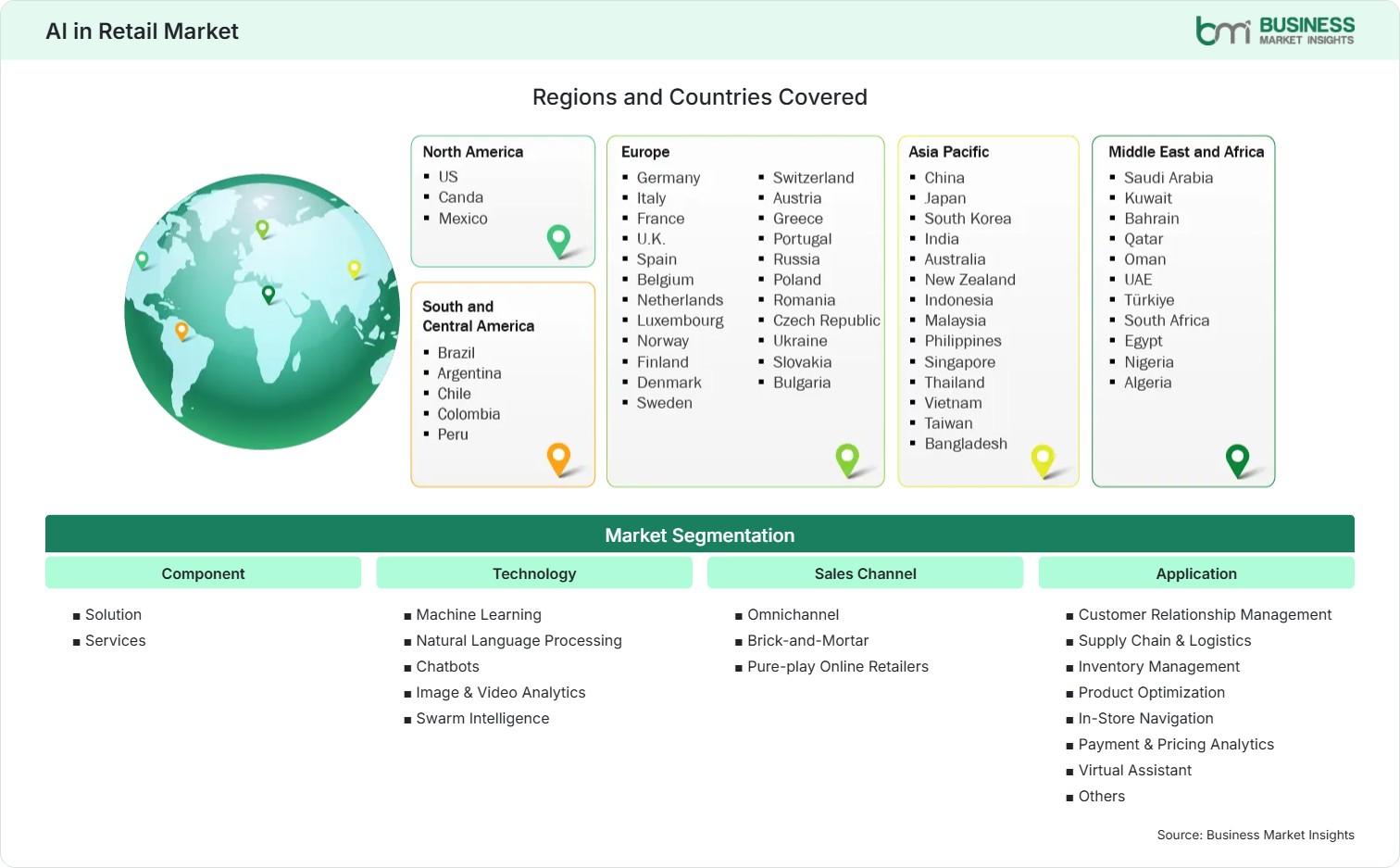Click 'Customer Relationship Management' under Application
This screenshot has height=868, width=1400.
click(x=1206, y=614)
